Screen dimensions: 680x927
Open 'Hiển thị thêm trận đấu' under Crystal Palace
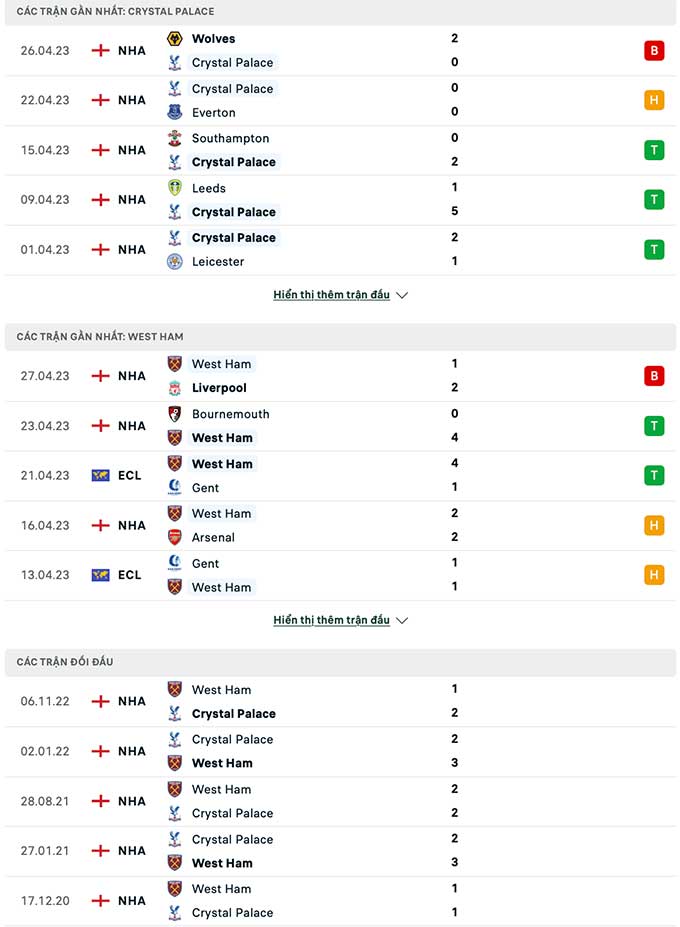[331, 294]
